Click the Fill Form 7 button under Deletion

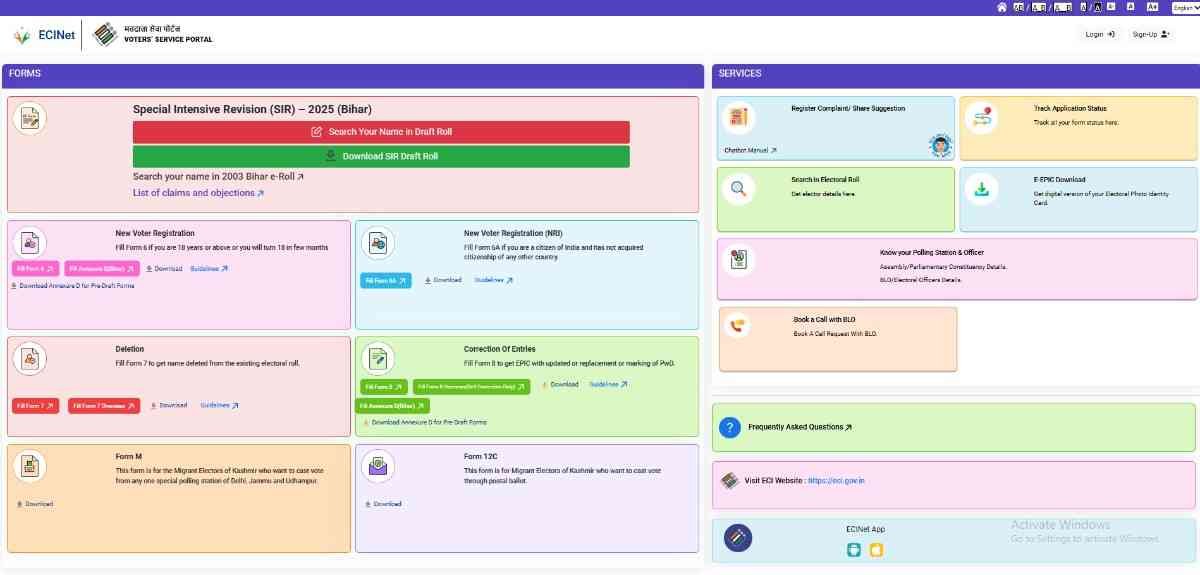tap(36, 406)
